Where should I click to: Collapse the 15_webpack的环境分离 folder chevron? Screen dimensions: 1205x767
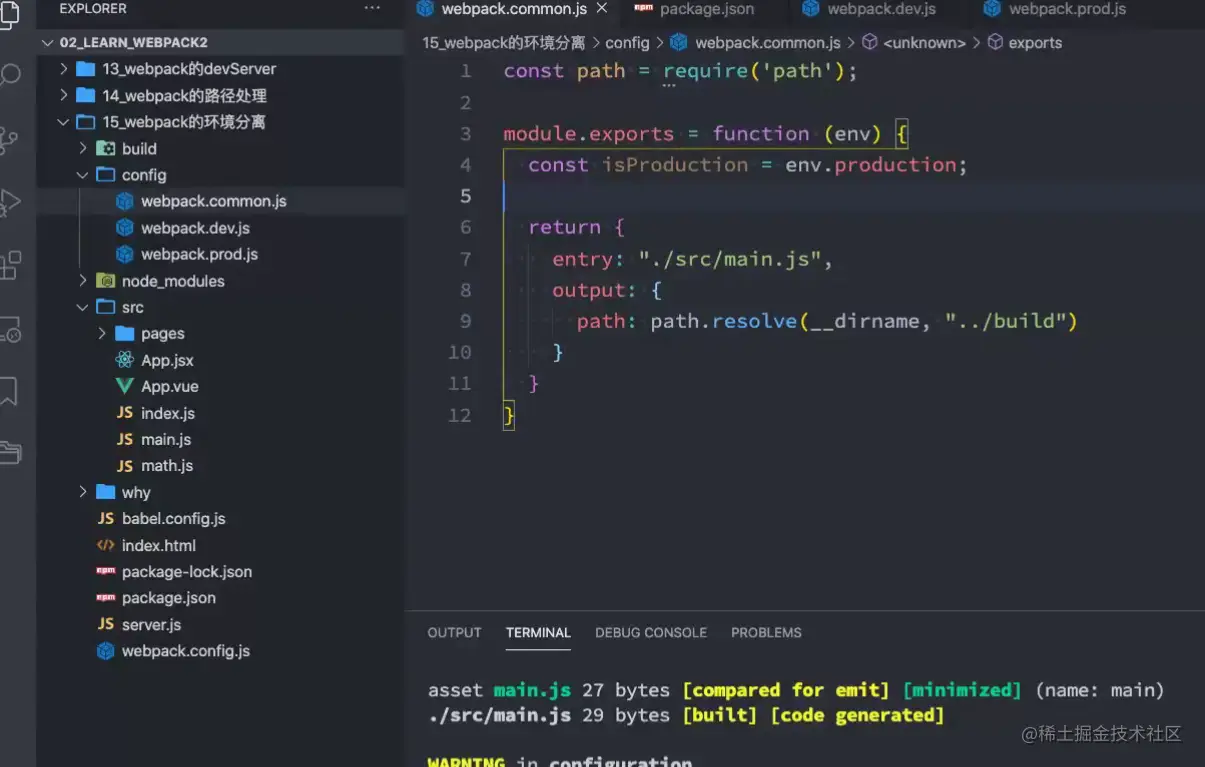coord(64,122)
